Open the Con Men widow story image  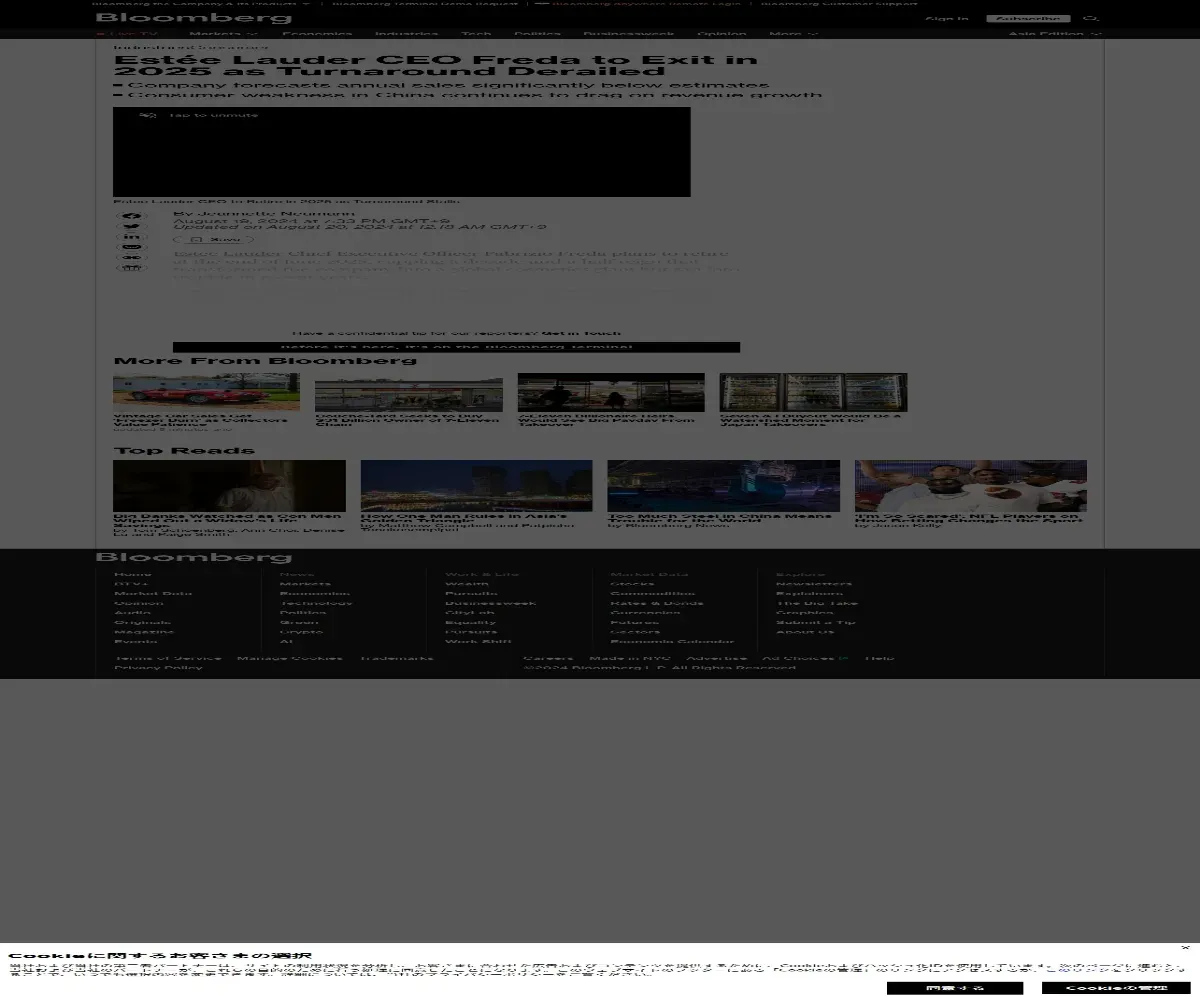pyautogui.click(x=229, y=486)
